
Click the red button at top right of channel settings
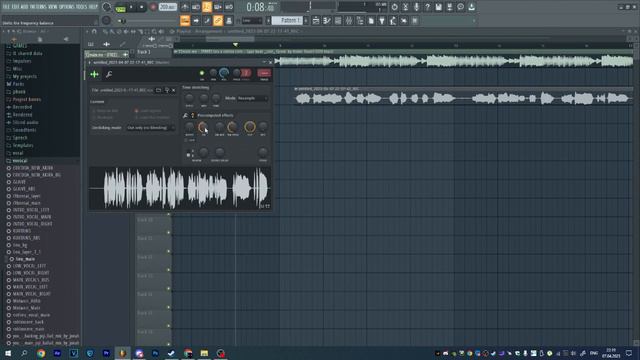click(x=264, y=73)
